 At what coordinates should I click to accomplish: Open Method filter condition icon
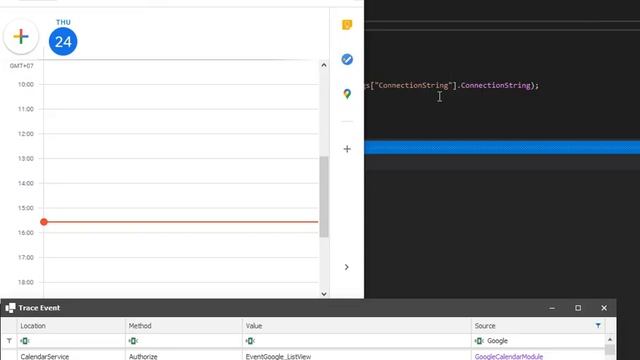click(133, 341)
